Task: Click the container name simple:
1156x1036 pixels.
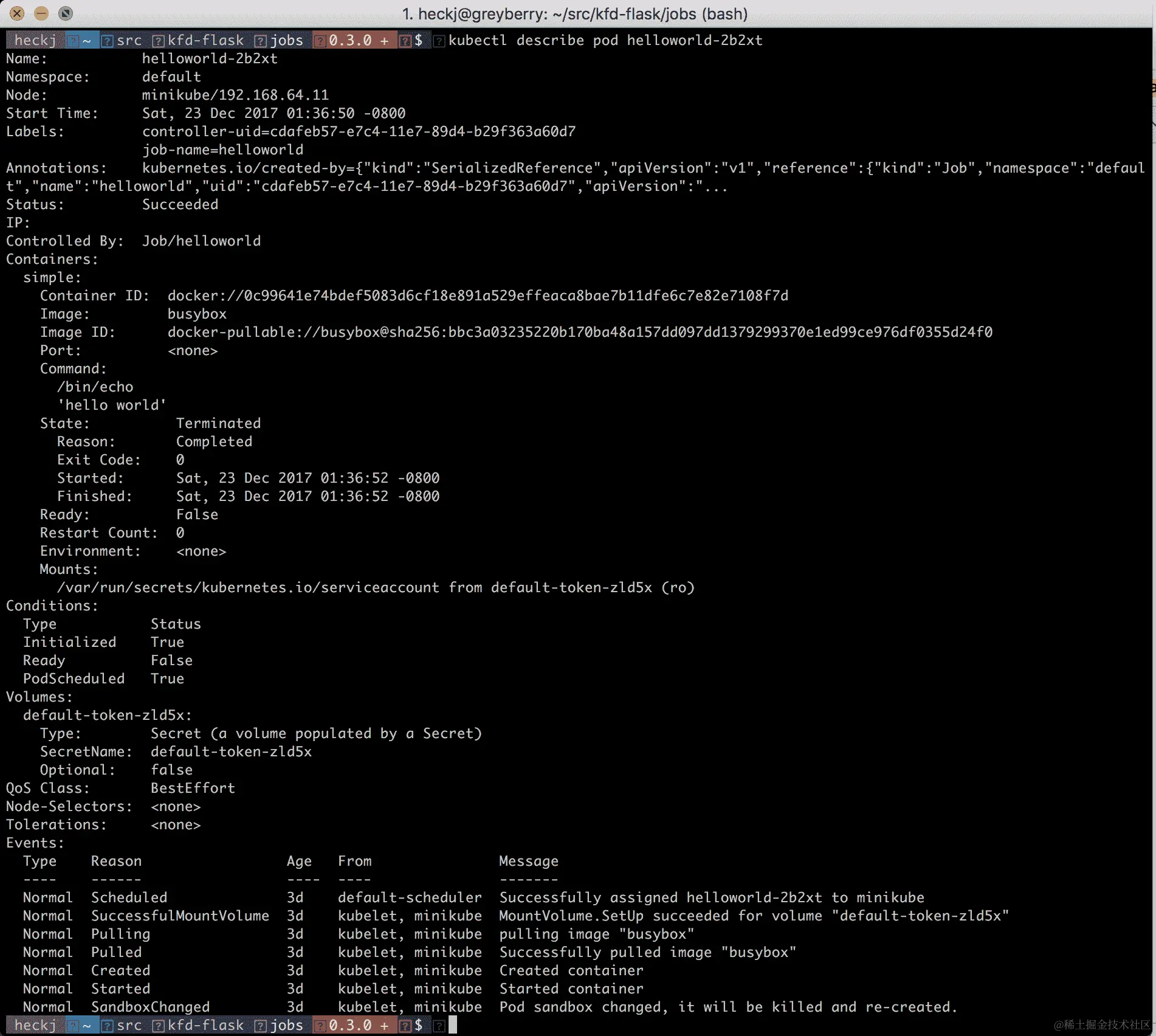Action: pos(52,277)
